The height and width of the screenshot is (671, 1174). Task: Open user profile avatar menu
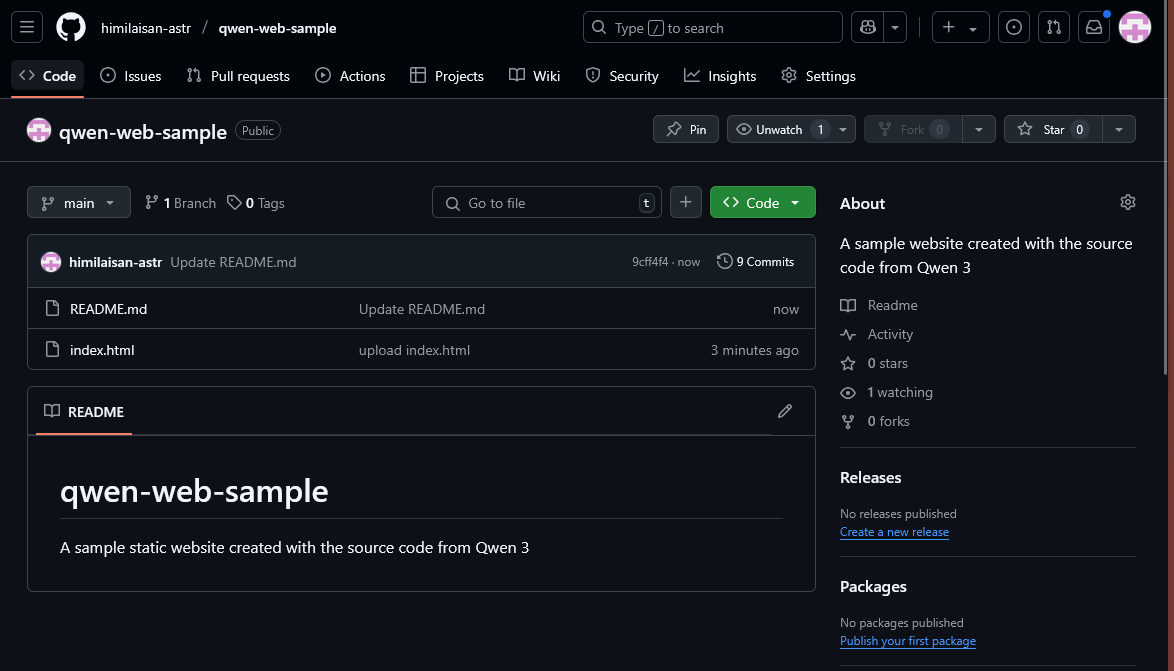pyautogui.click(x=1134, y=28)
